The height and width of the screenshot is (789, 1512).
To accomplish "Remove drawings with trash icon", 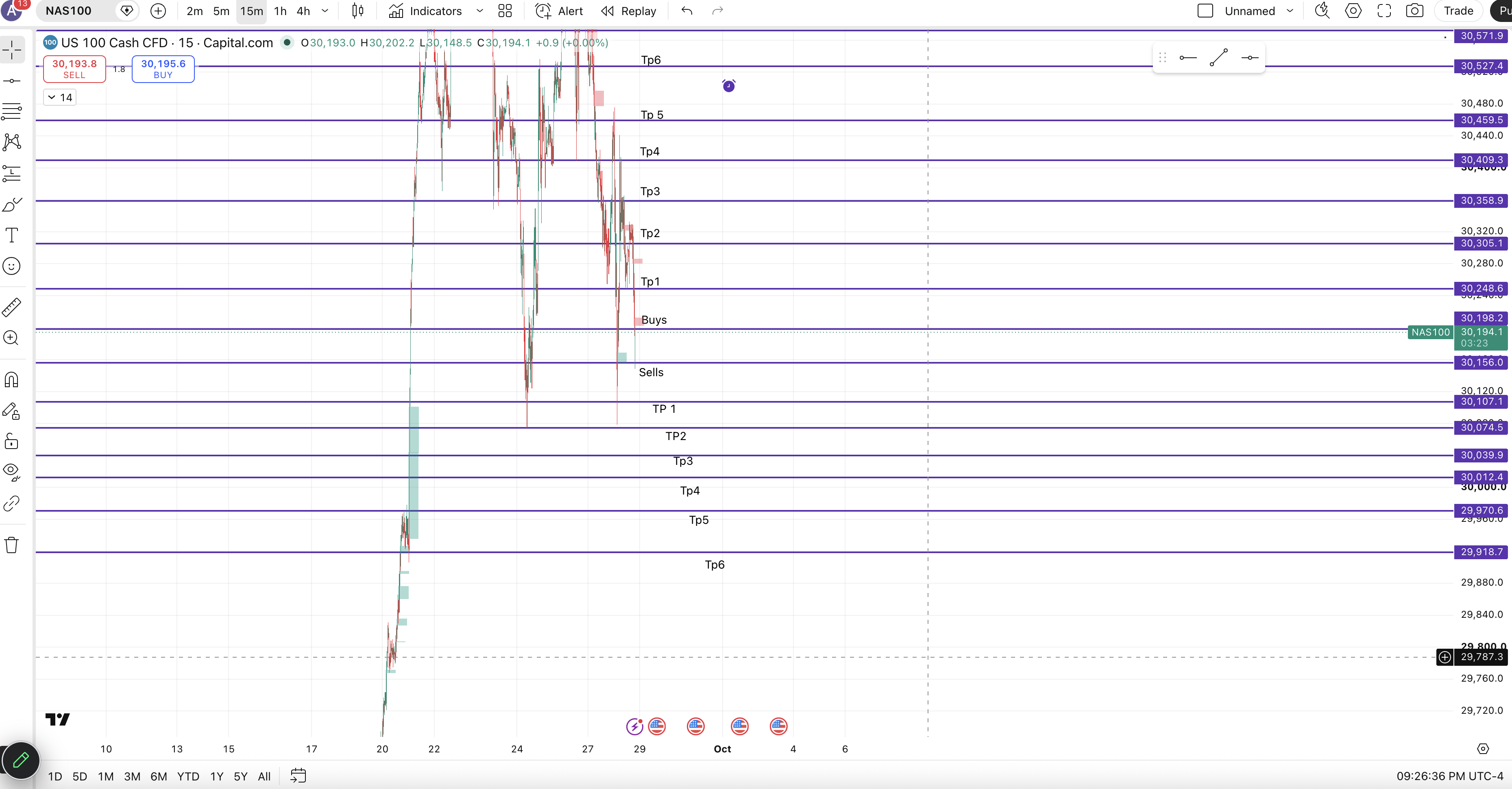I will click(12, 545).
